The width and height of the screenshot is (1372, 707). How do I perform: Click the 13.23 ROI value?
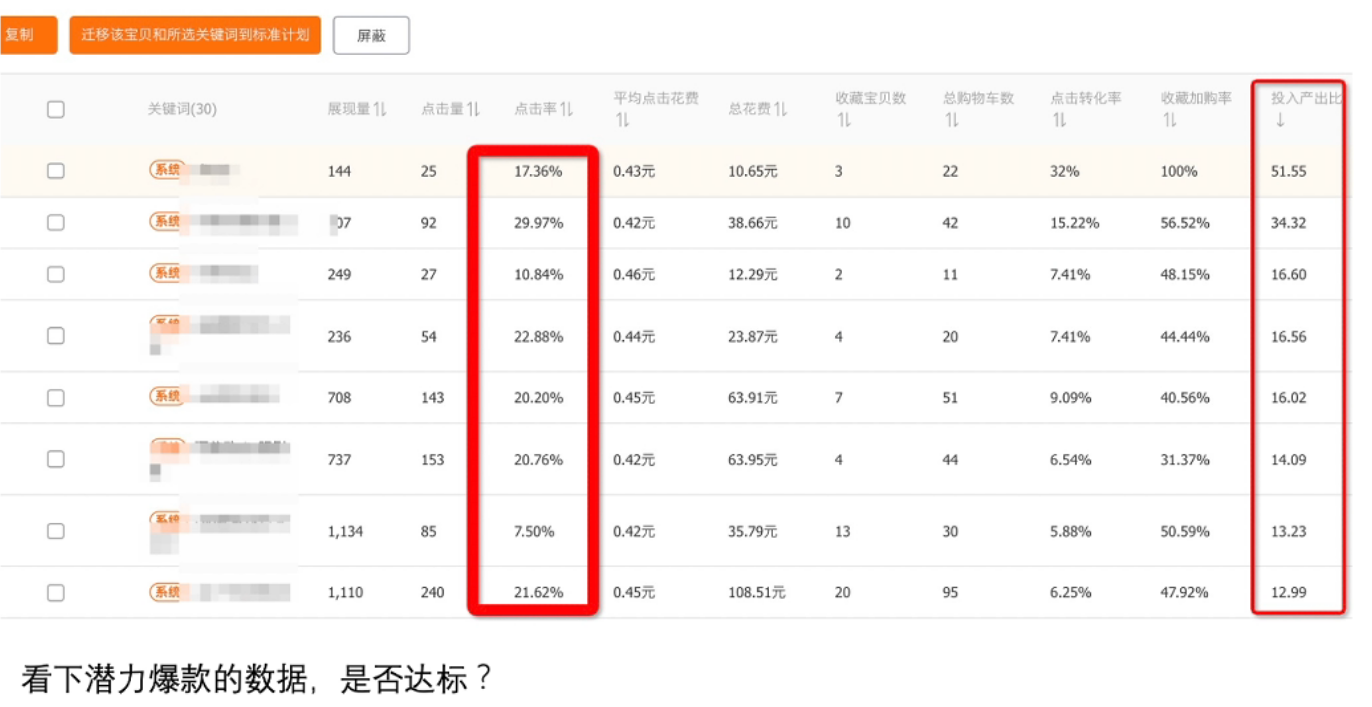(x=1288, y=532)
